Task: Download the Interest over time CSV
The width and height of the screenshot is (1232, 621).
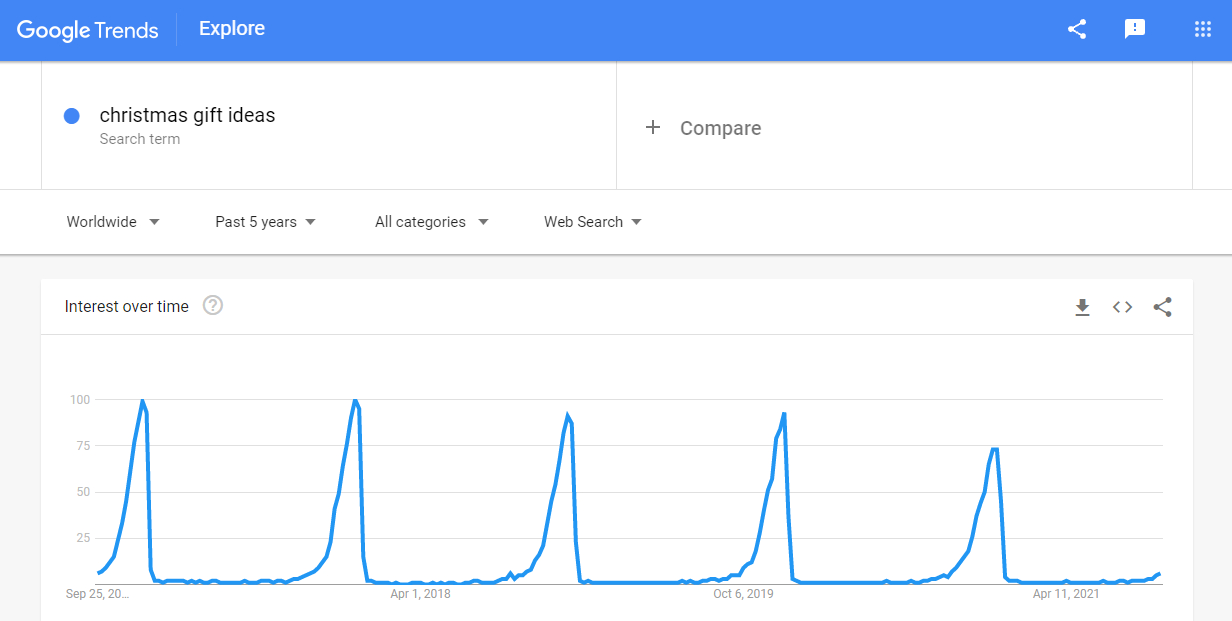Action: pos(1082,307)
